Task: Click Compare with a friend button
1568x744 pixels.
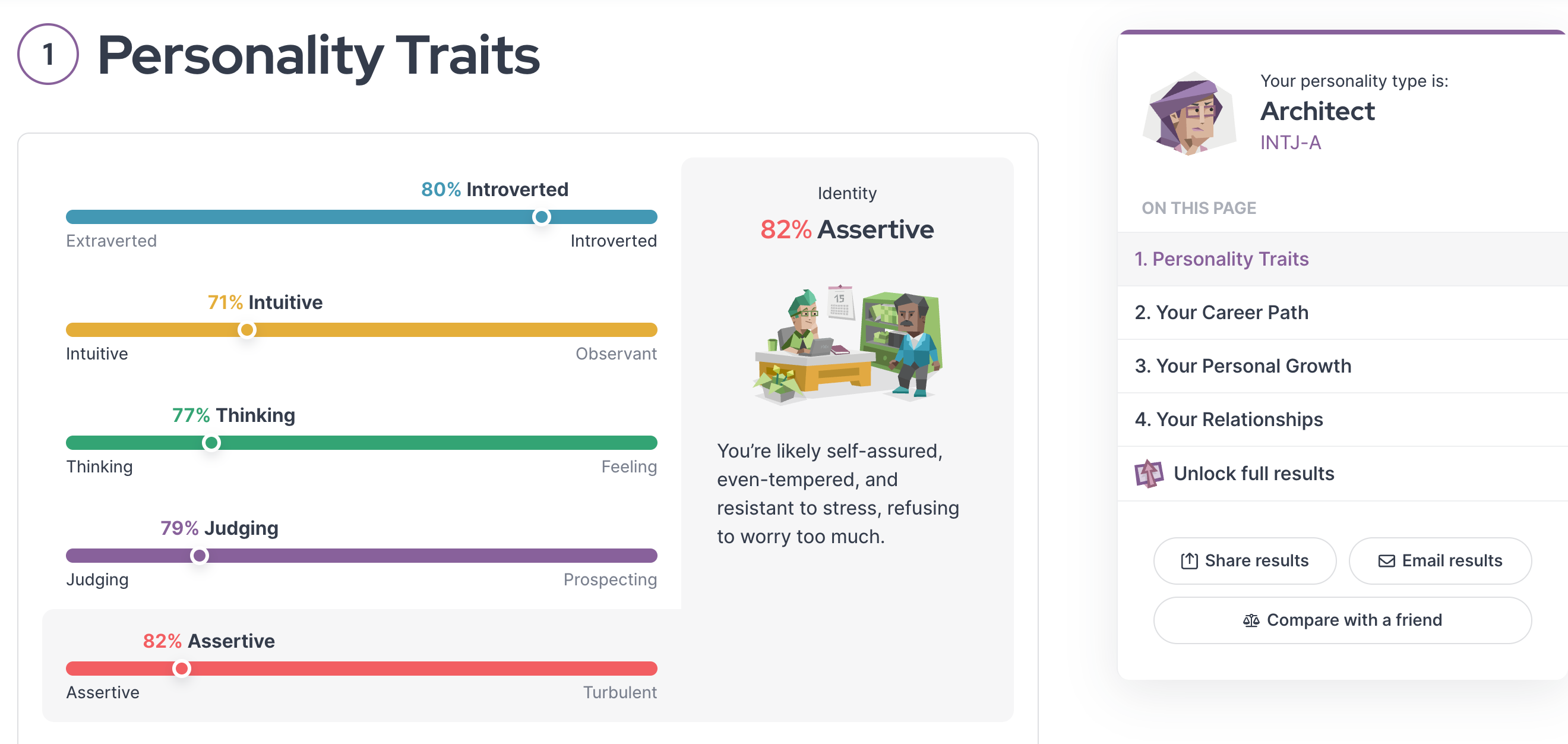Action: click(1342, 620)
